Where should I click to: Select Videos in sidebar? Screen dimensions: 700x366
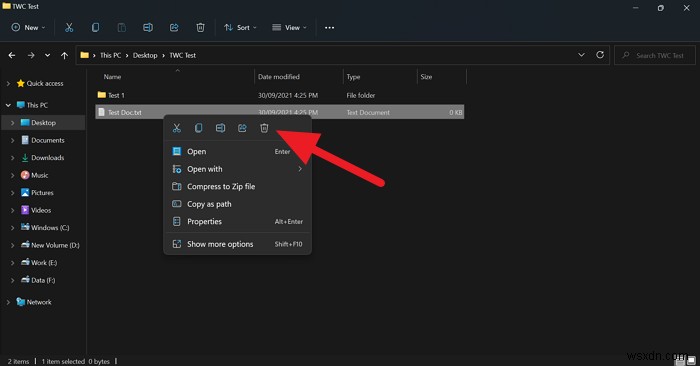point(41,210)
